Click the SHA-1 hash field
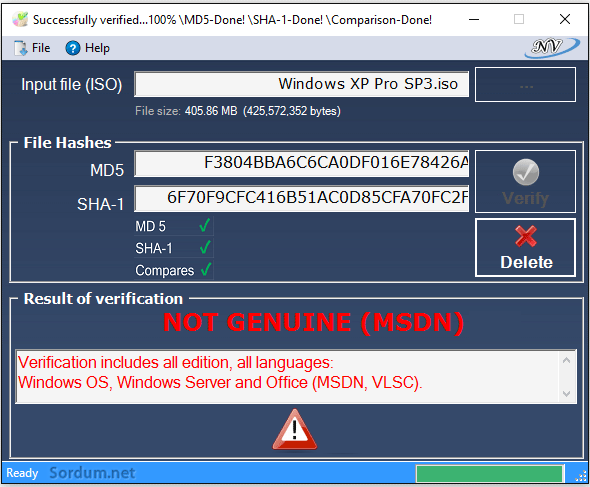Image resolution: width=590 pixels, height=487 pixels. [x=301, y=198]
